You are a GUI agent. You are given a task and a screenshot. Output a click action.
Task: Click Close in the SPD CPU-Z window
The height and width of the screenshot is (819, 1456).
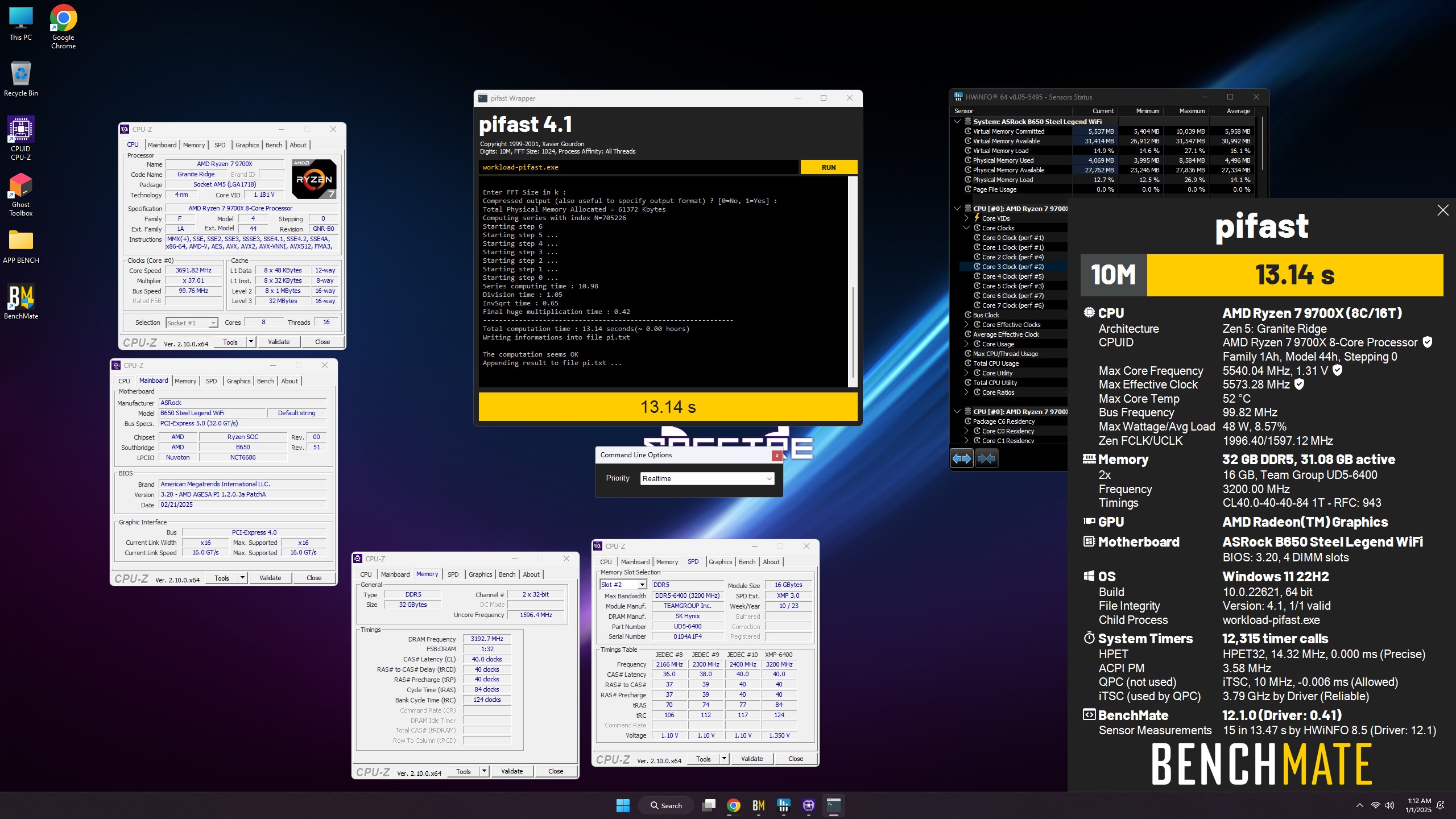(796, 759)
